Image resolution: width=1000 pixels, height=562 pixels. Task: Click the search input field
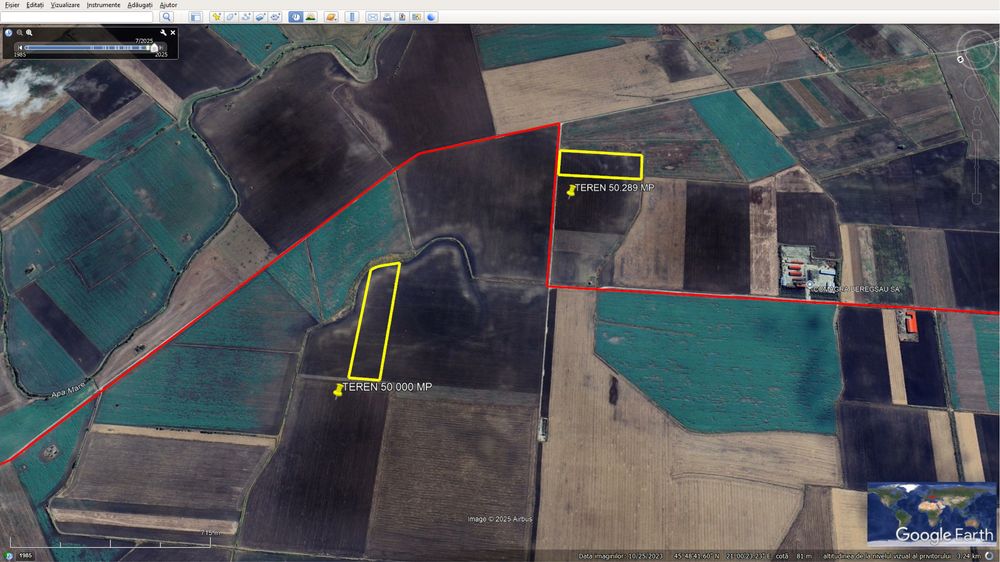point(77,17)
